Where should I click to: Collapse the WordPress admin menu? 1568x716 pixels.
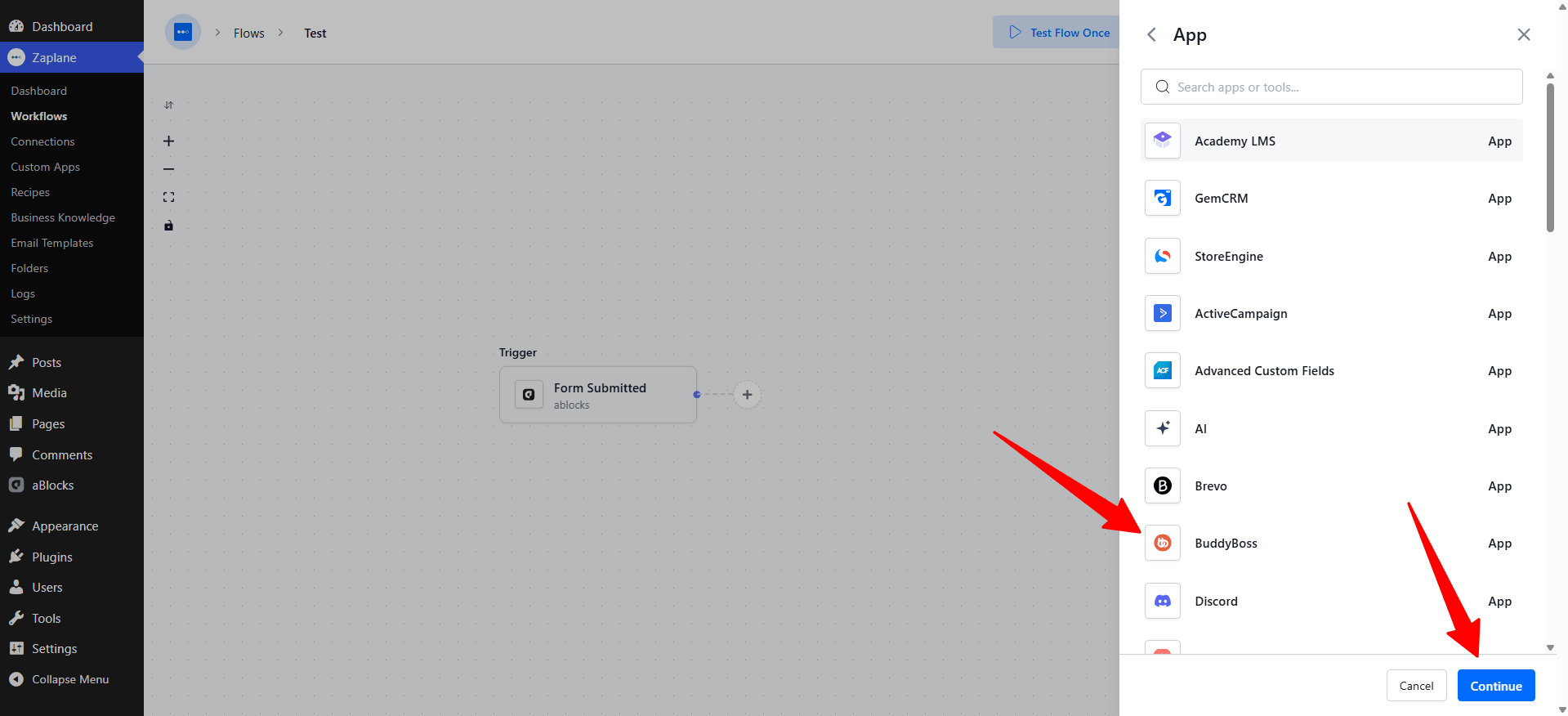tap(72, 679)
